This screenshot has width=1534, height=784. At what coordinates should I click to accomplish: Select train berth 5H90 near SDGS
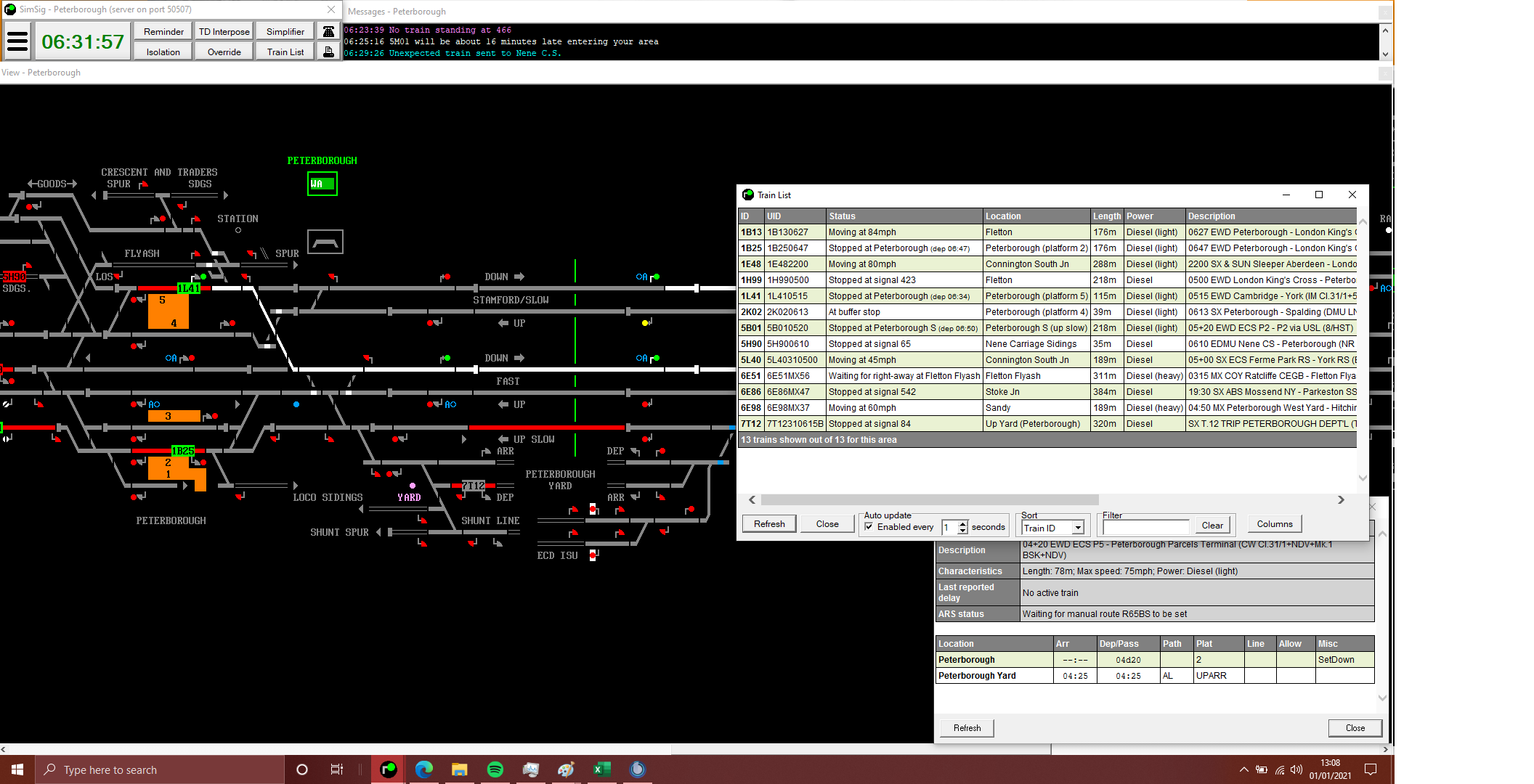pos(14,277)
